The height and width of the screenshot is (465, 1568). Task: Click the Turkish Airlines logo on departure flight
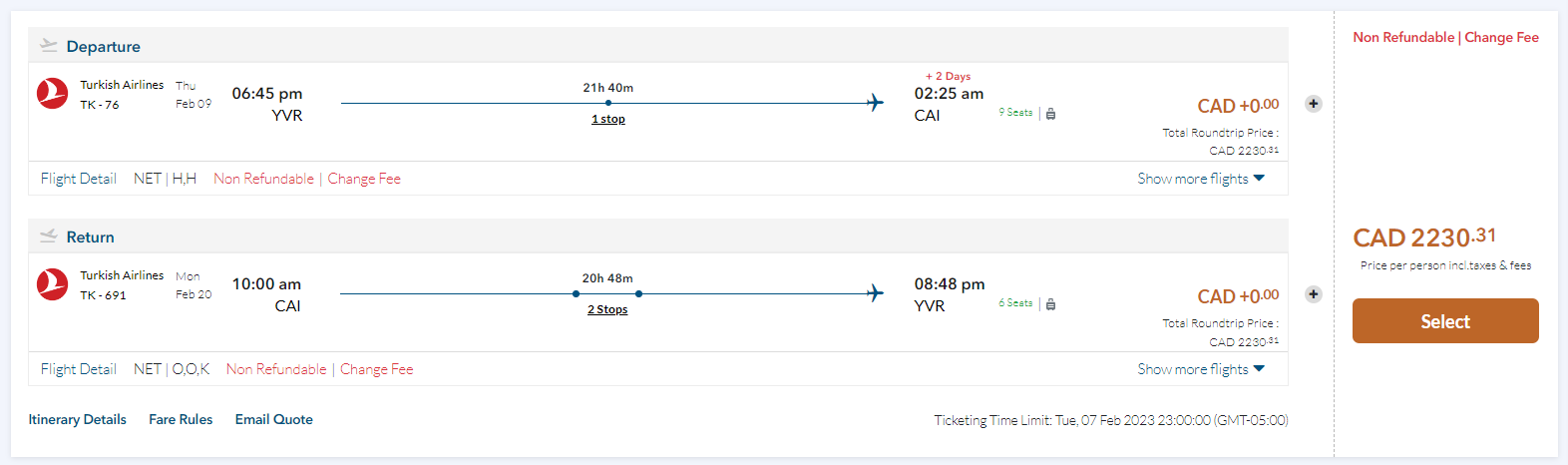tap(53, 94)
